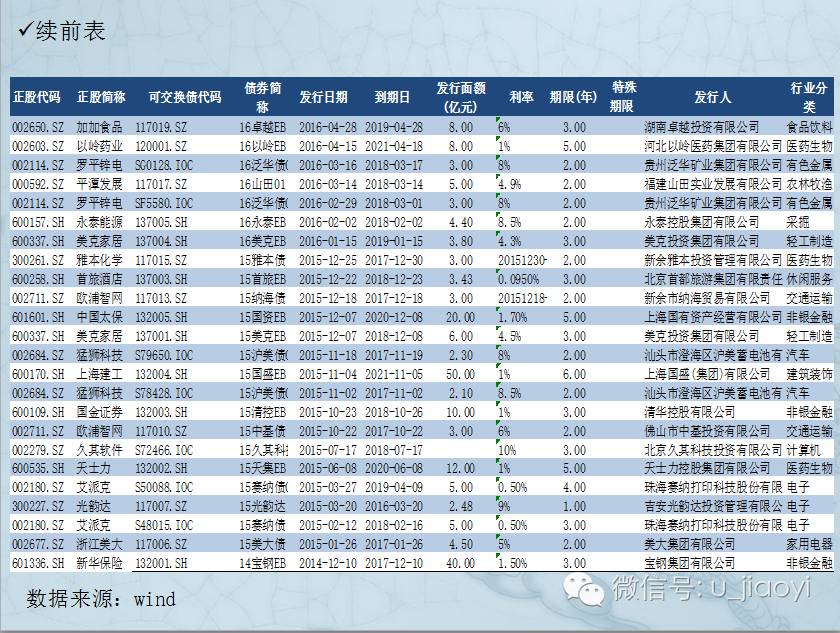This screenshot has height=633, width=840.
Task: Click stock name 加加食品
Action: click(x=99, y=127)
